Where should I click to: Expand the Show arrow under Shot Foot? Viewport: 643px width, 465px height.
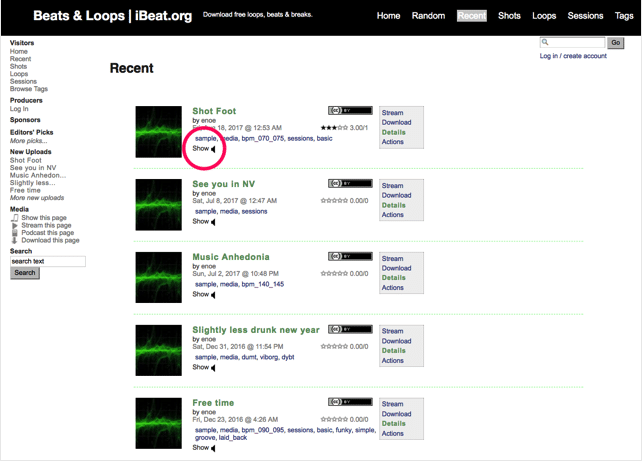click(213, 149)
